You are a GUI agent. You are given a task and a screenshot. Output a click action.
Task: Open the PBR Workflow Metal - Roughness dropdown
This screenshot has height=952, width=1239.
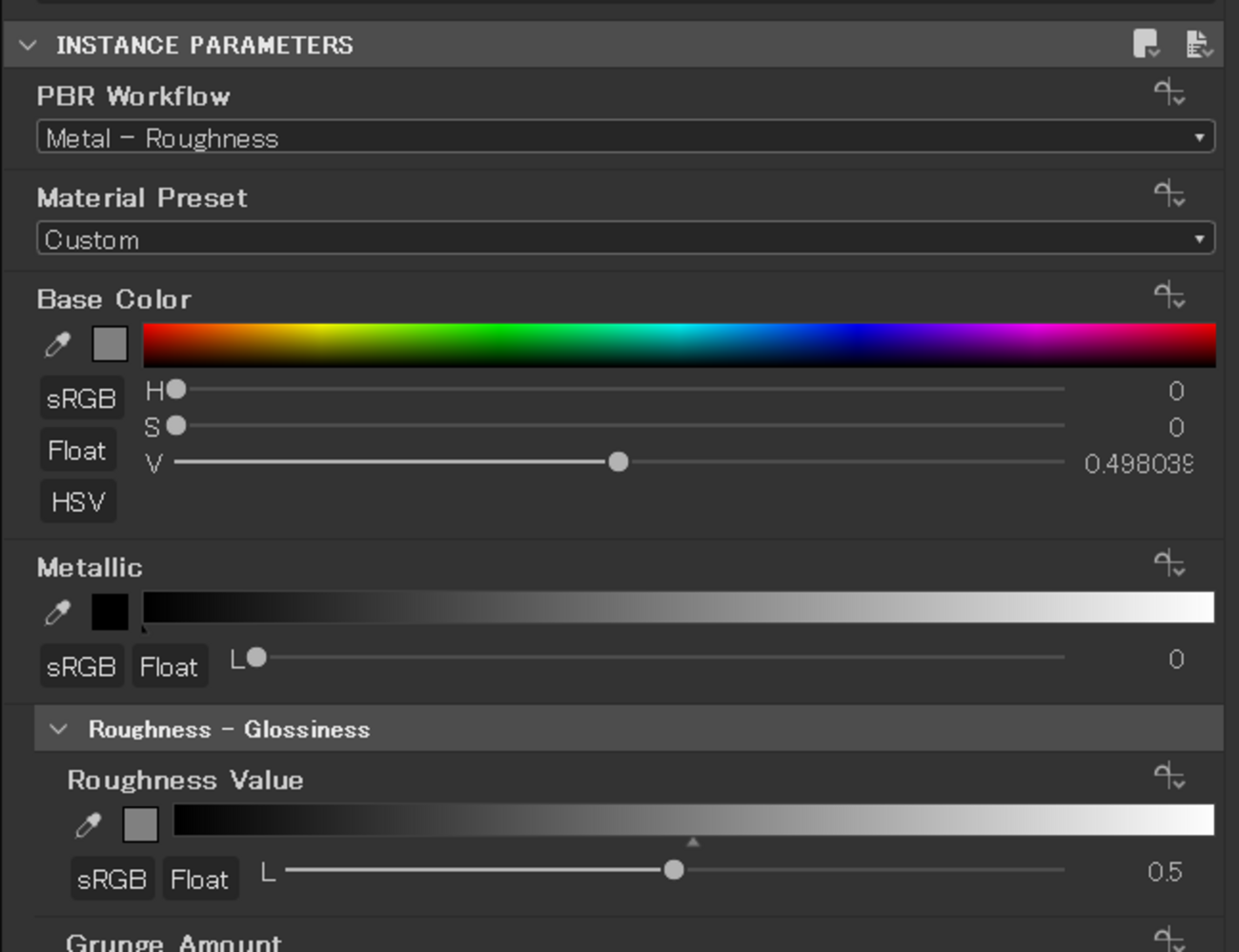coord(625,137)
